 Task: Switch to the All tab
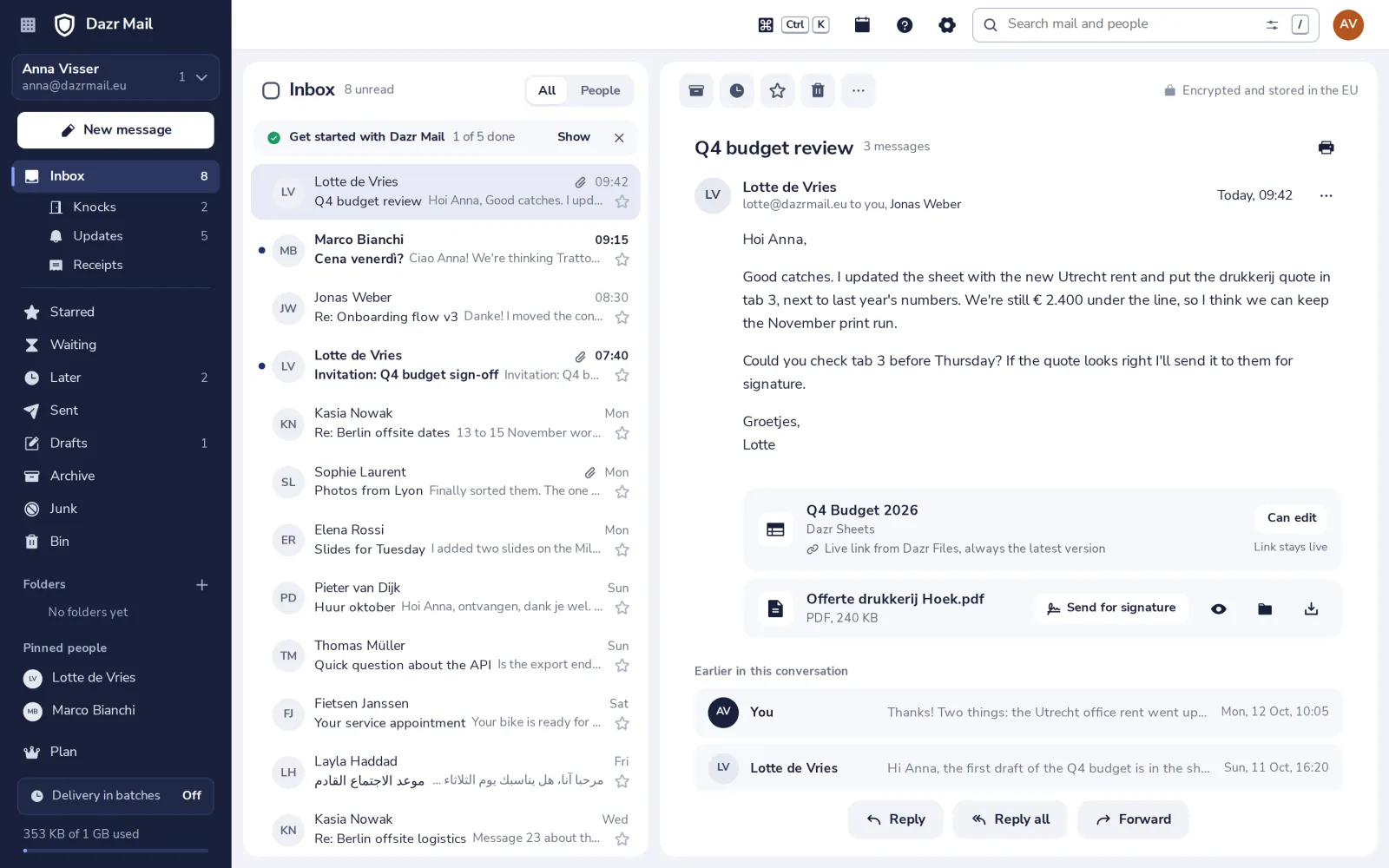[x=547, y=90]
